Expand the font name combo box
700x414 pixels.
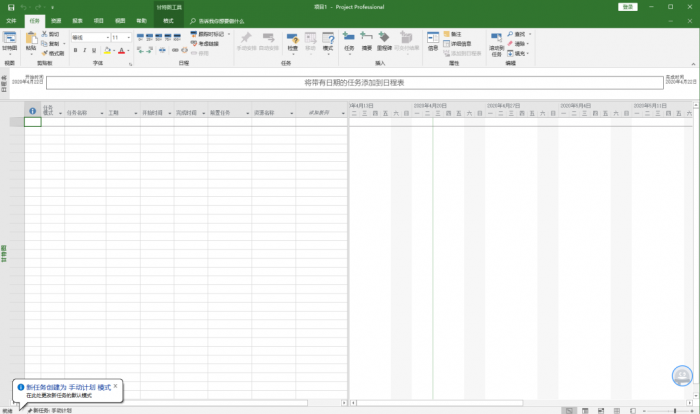108,38
